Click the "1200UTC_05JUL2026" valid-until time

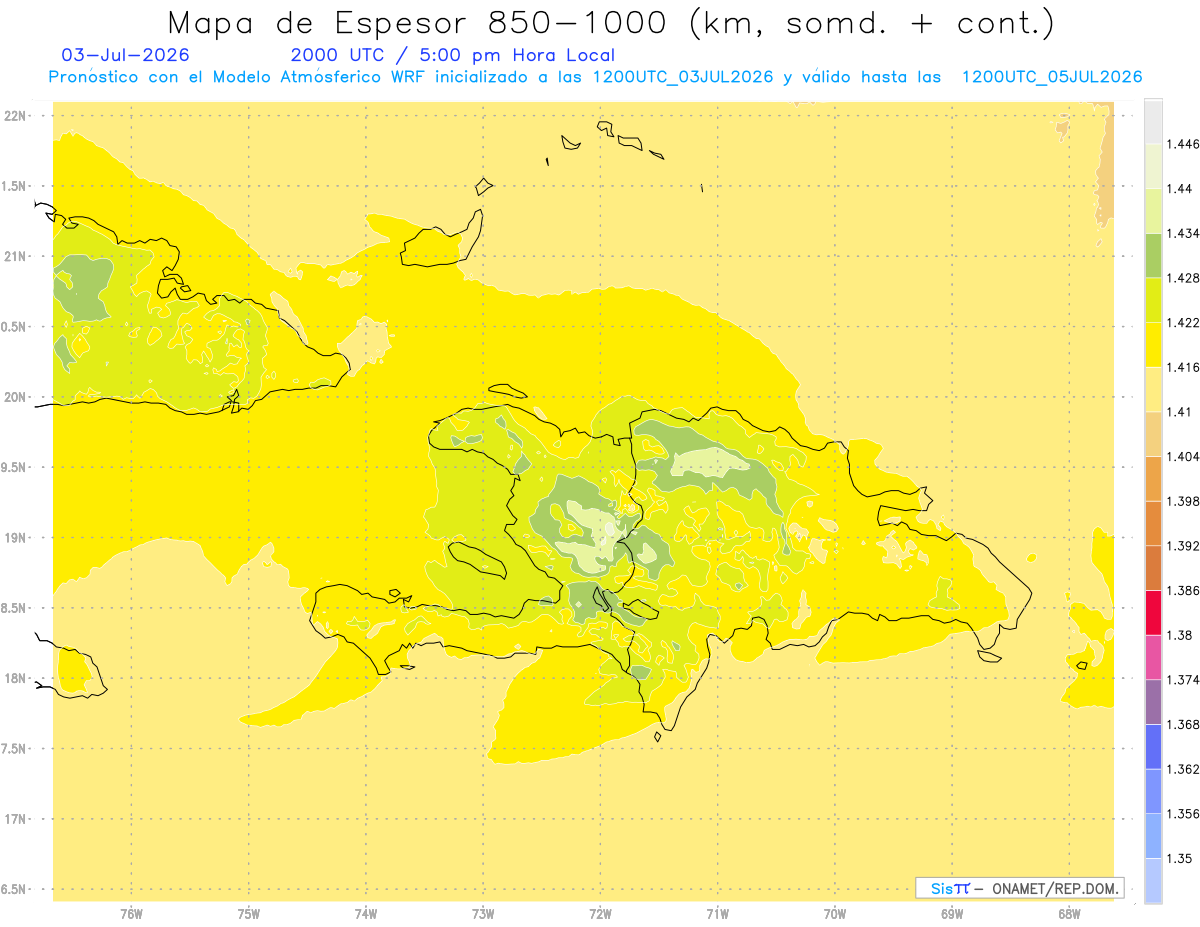click(x=1052, y=77)
